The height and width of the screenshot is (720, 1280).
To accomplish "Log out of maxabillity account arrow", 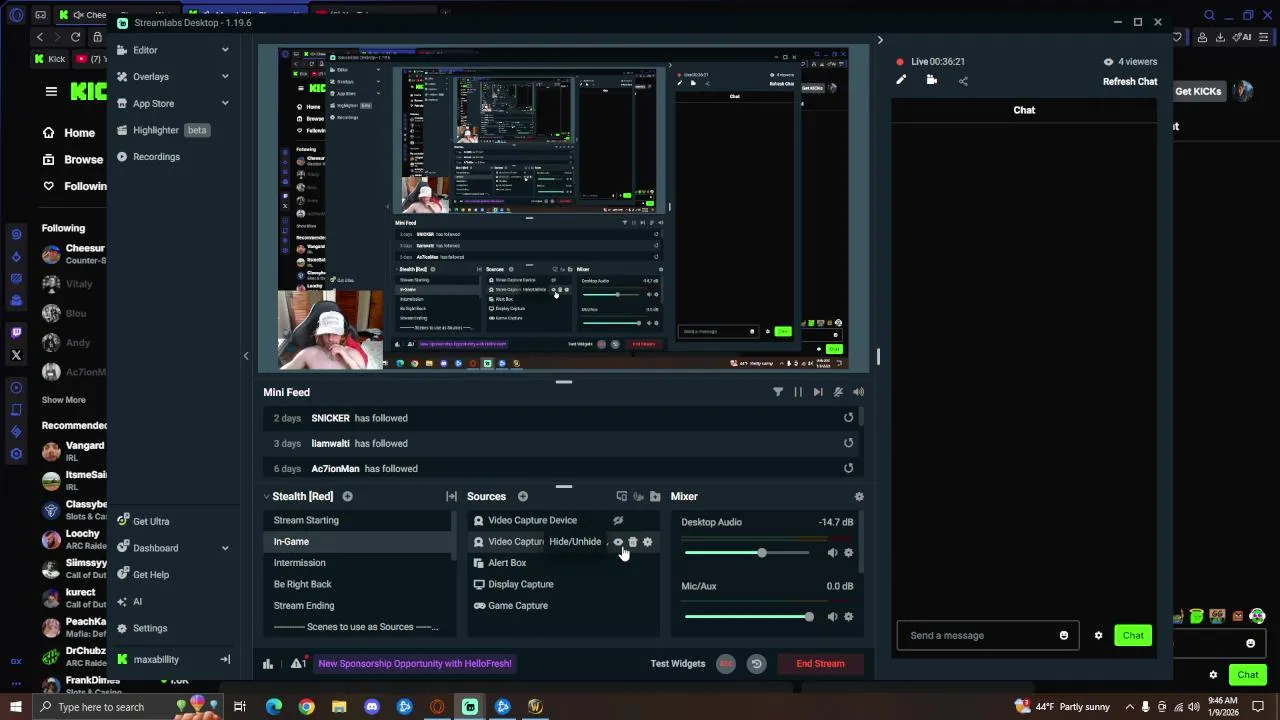I will pyautogui.click(x=225, y=660).
